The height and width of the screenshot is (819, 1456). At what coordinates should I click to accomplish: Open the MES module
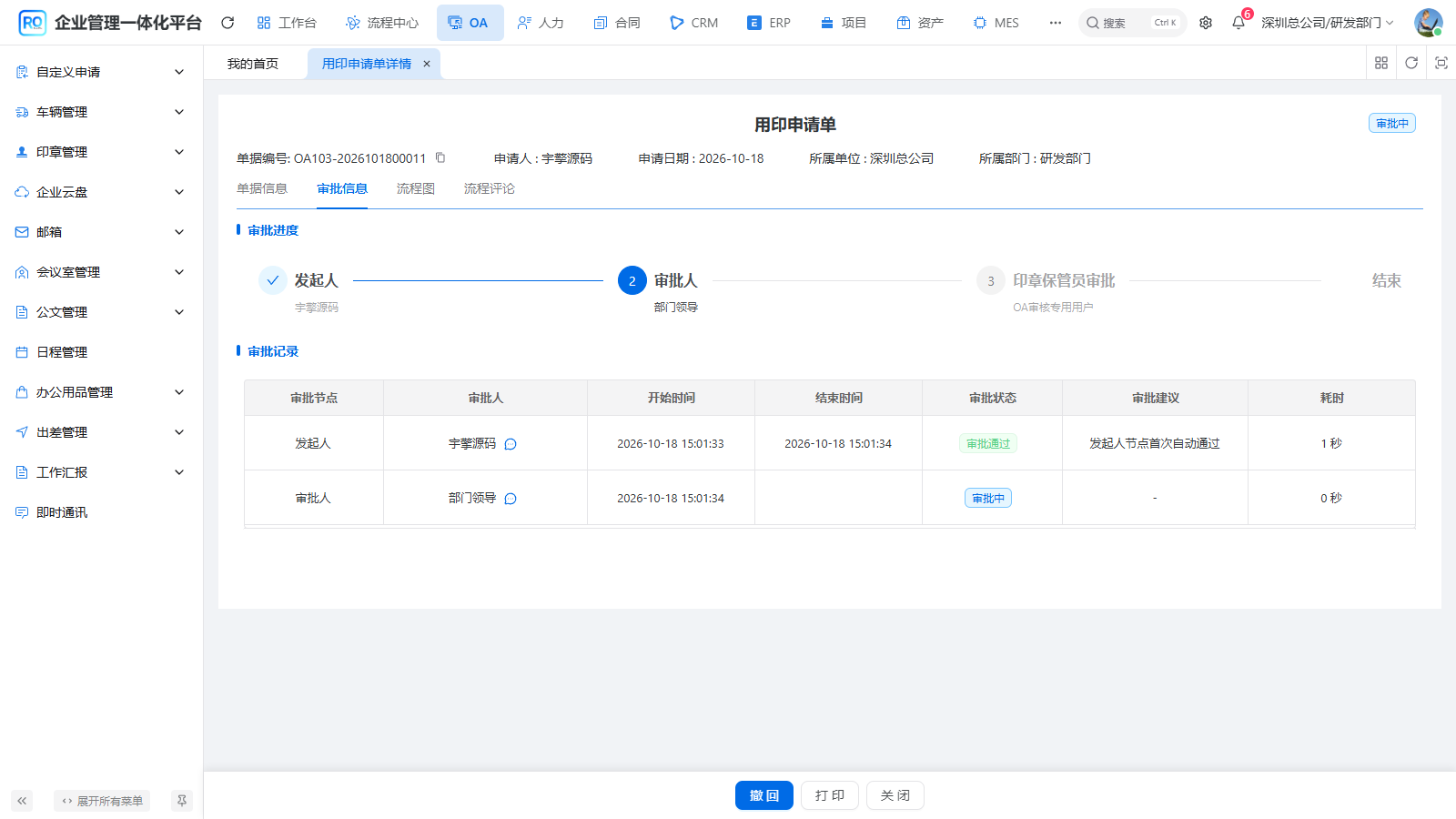[x=996, y=23]
